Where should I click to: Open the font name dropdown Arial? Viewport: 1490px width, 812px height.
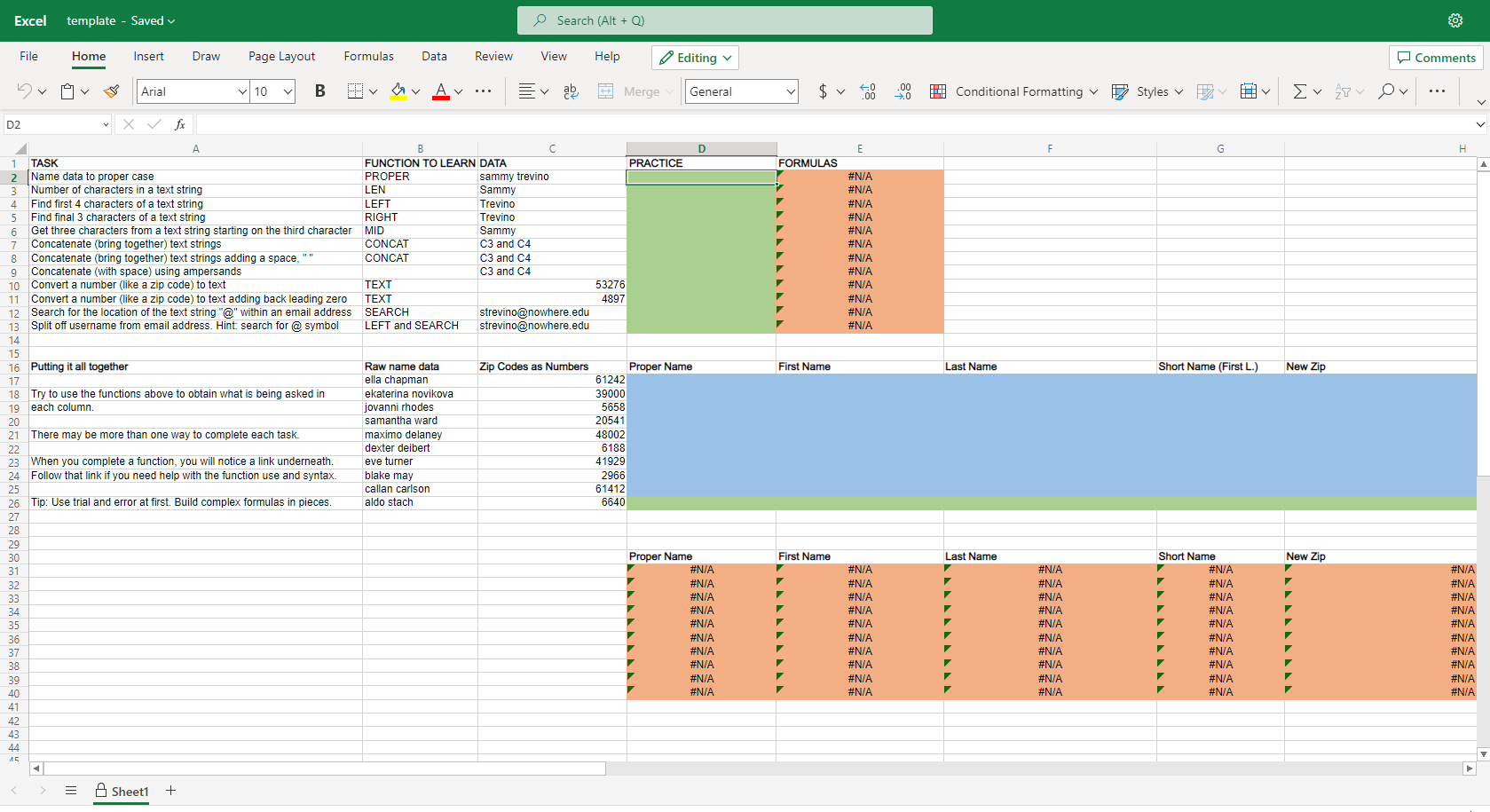[x=242, y=91]
